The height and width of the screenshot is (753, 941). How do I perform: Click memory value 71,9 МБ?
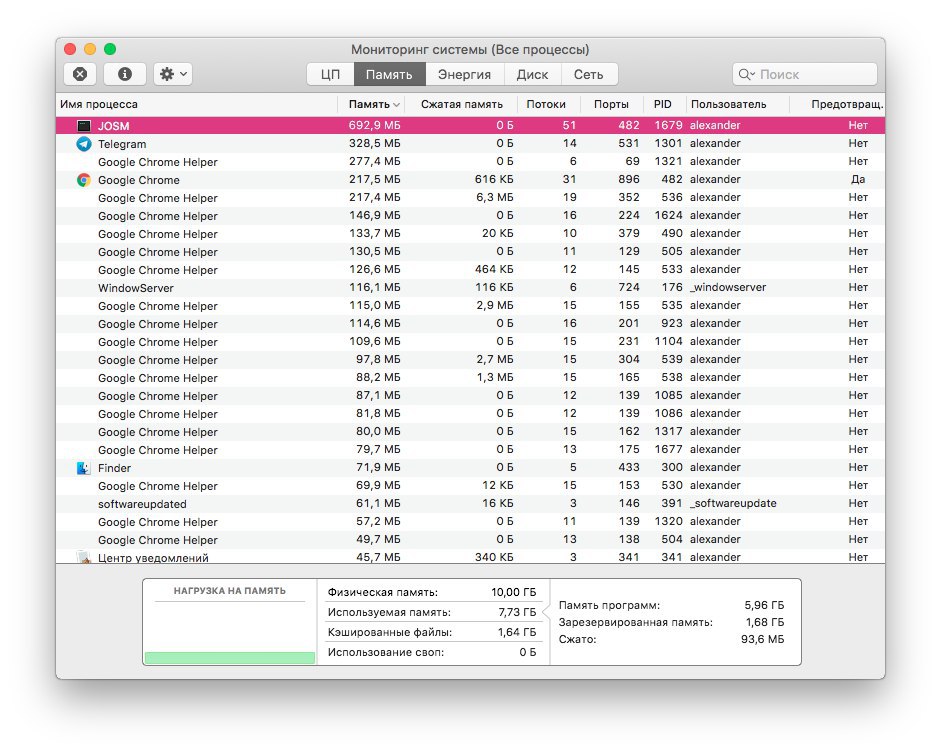pos(378,467)
